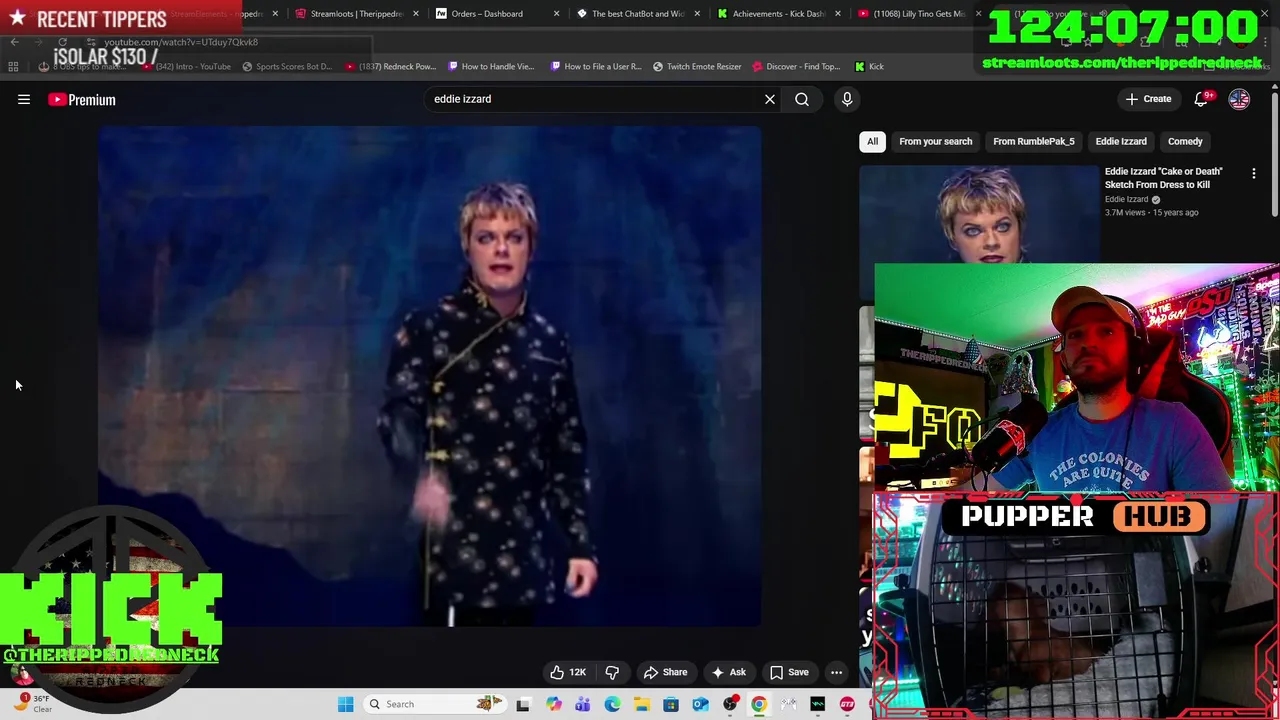Open the bookmarks apps grid icon

pyautogui.click(x=13, y=67)
